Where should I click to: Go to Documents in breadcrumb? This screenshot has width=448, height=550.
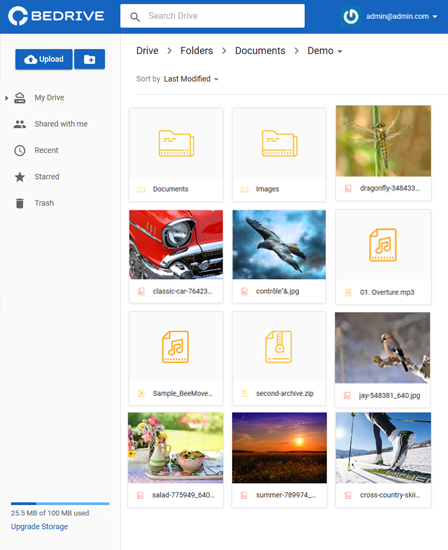(260, 51)
